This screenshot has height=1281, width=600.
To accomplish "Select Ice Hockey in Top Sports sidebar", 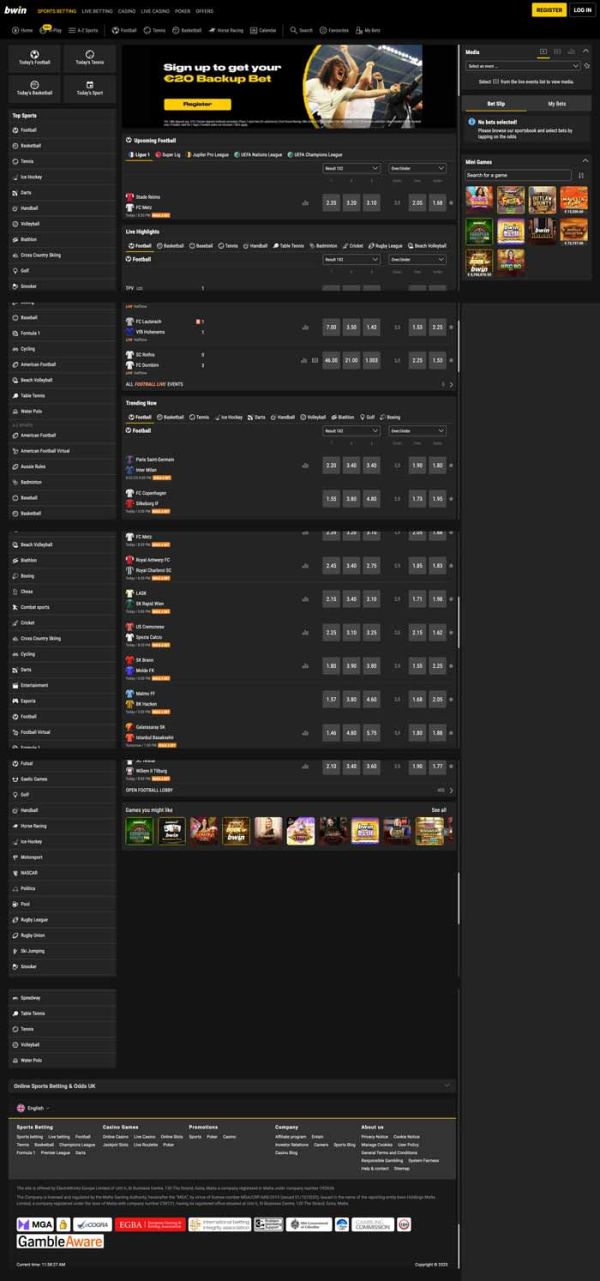I will click(62, 177).
